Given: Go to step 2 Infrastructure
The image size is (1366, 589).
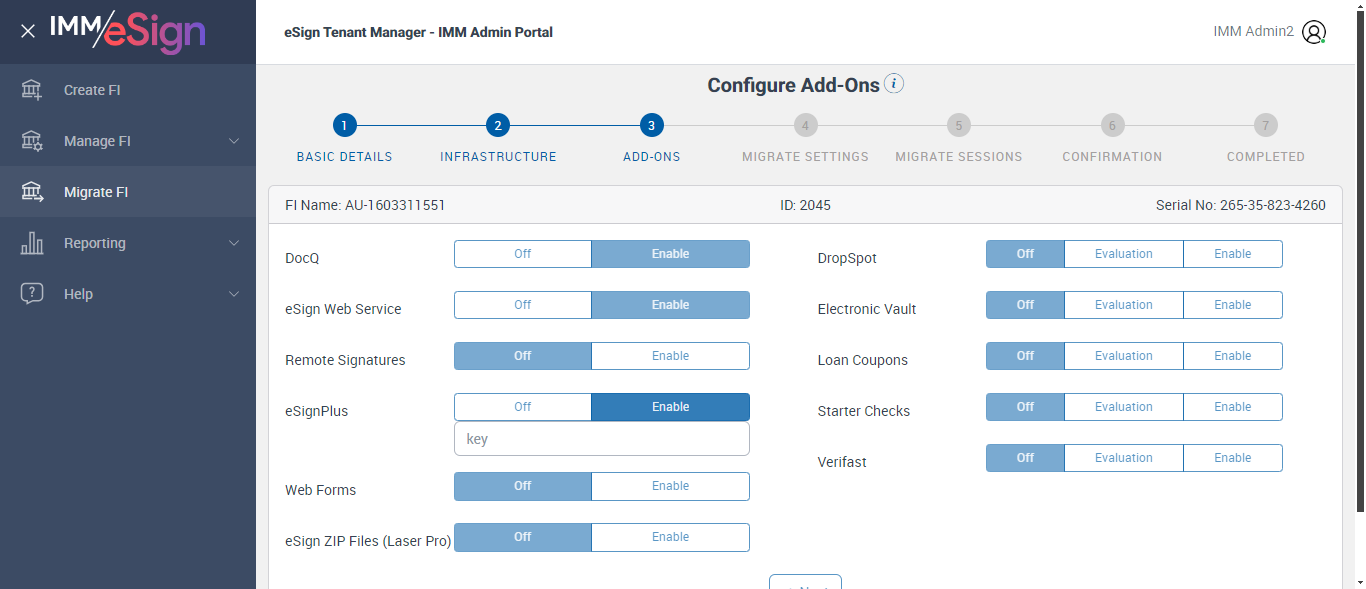Looking at the screenshot, I should coord(498,126).
